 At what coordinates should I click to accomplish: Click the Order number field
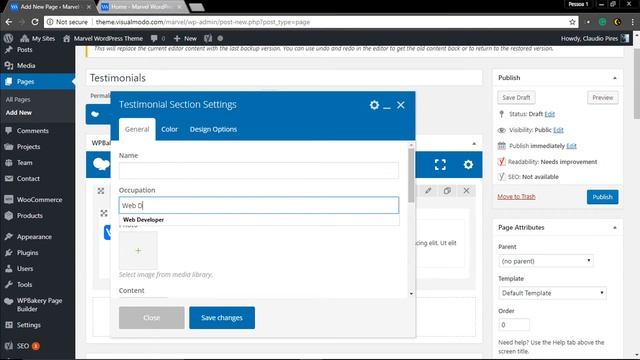point(514,325)
